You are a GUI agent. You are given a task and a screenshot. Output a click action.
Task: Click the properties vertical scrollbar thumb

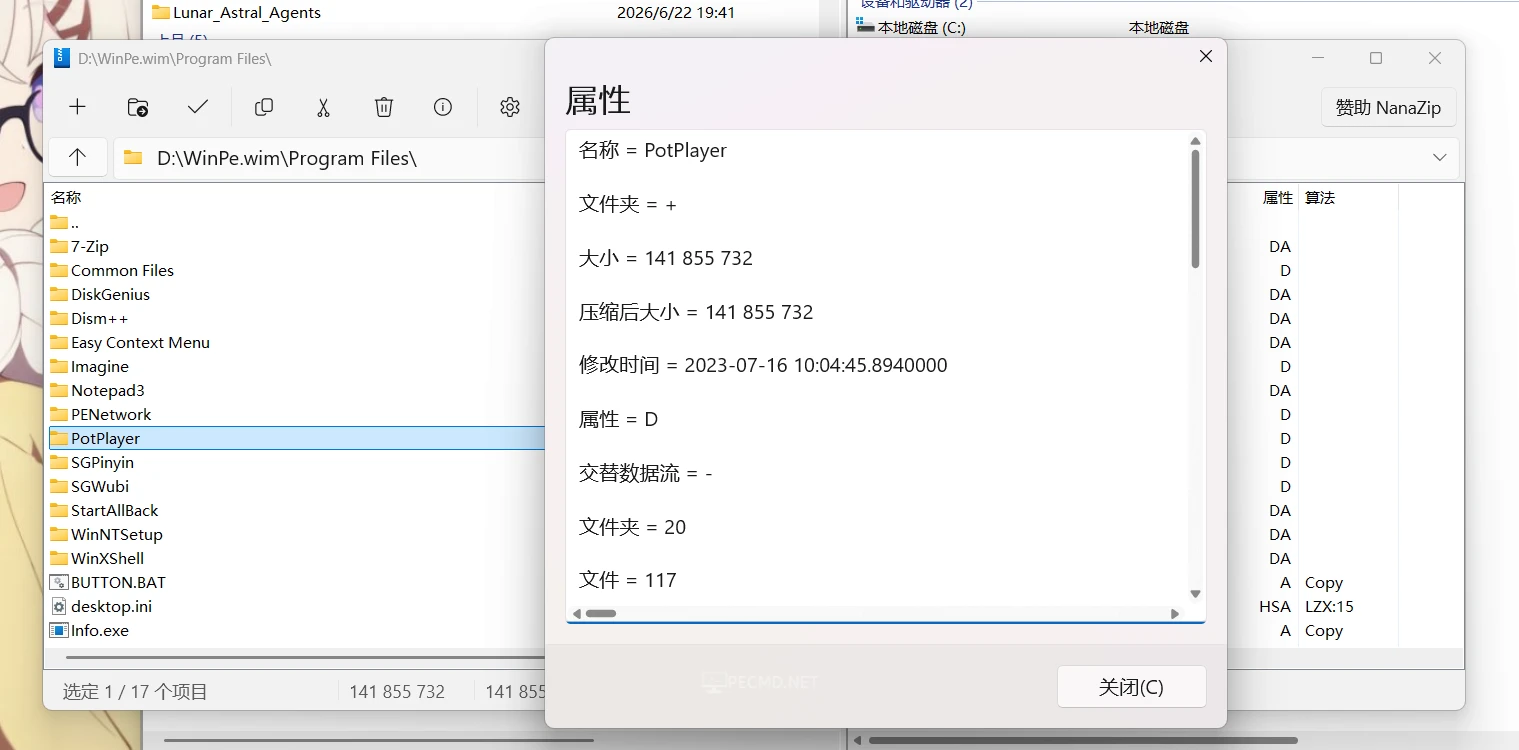1195,209
